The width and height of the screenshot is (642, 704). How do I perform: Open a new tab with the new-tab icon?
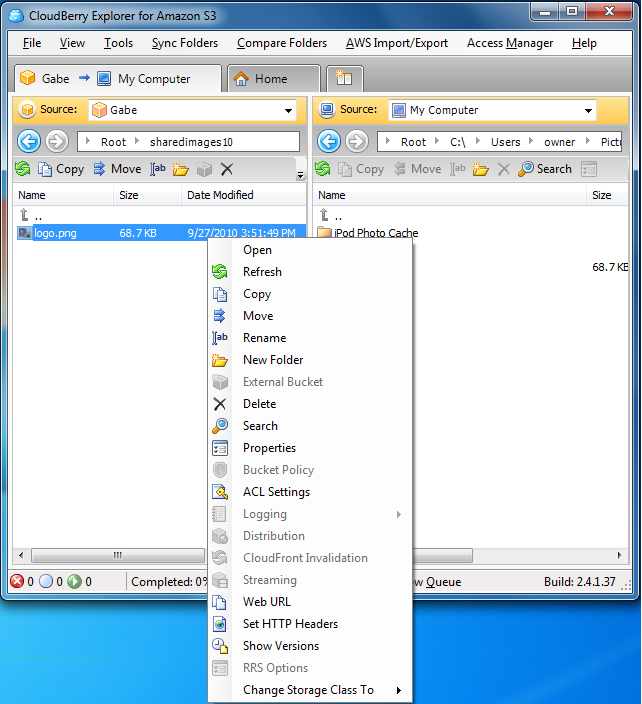pyautogui.click(x=344, y=79)
